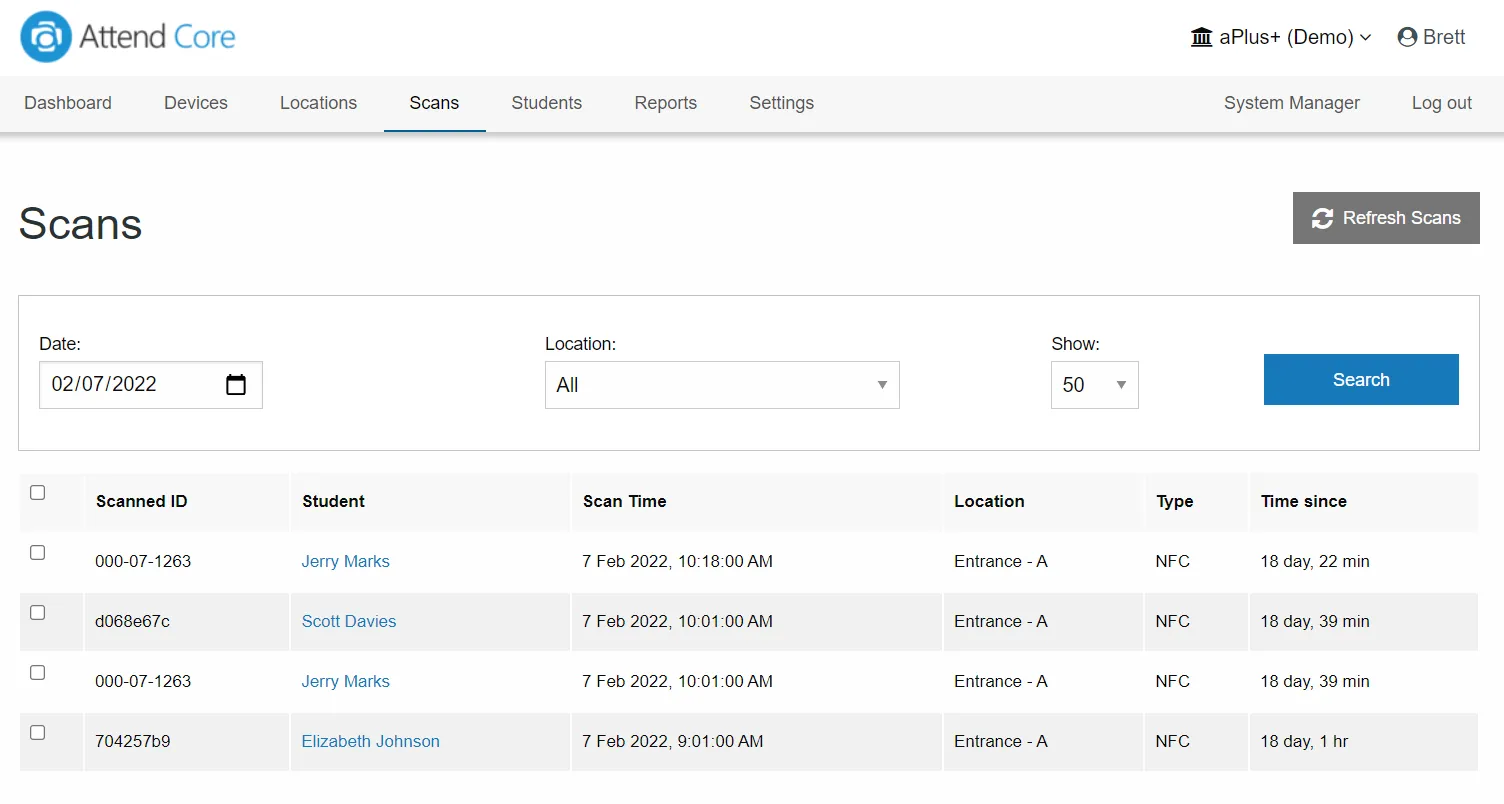Open the System Manager link

(x=1292, y=103)
